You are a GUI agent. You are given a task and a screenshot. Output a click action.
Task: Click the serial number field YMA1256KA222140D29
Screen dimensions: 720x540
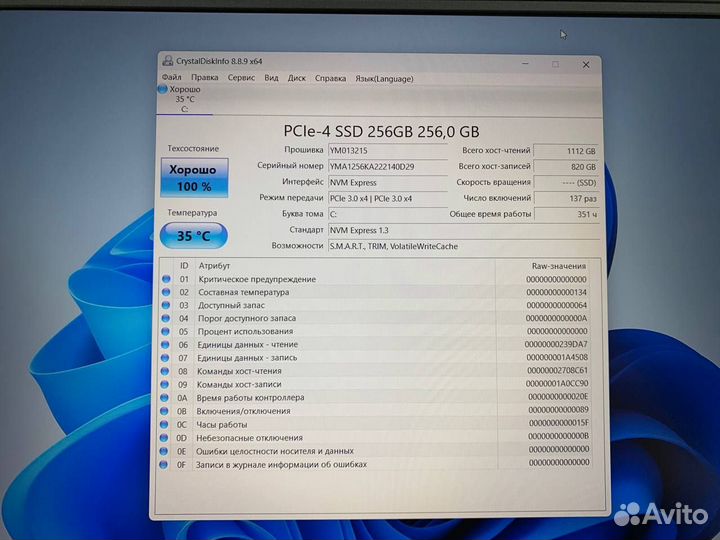point(388,167)
